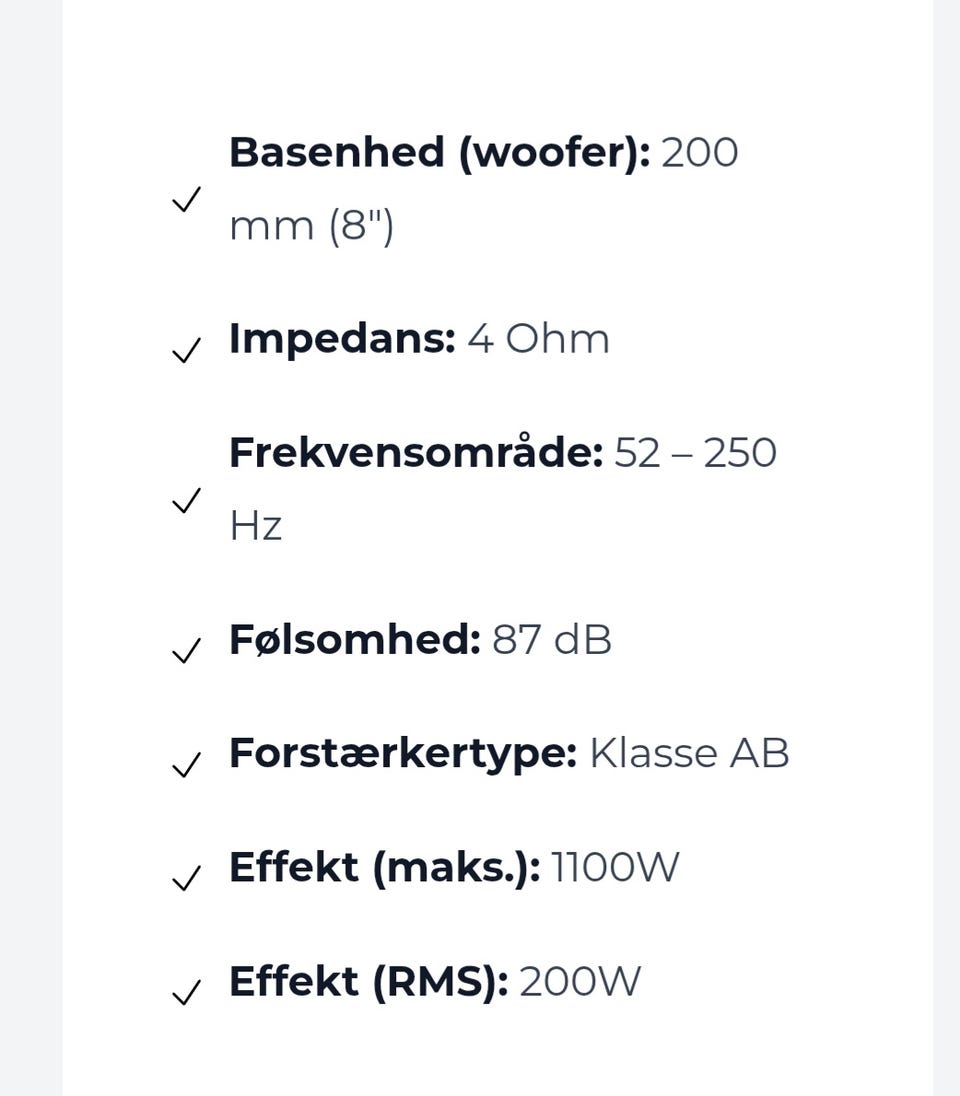Click the checkmark next to Effekt (maks.)
The image size is (960, 1096).
click(186, 879)
